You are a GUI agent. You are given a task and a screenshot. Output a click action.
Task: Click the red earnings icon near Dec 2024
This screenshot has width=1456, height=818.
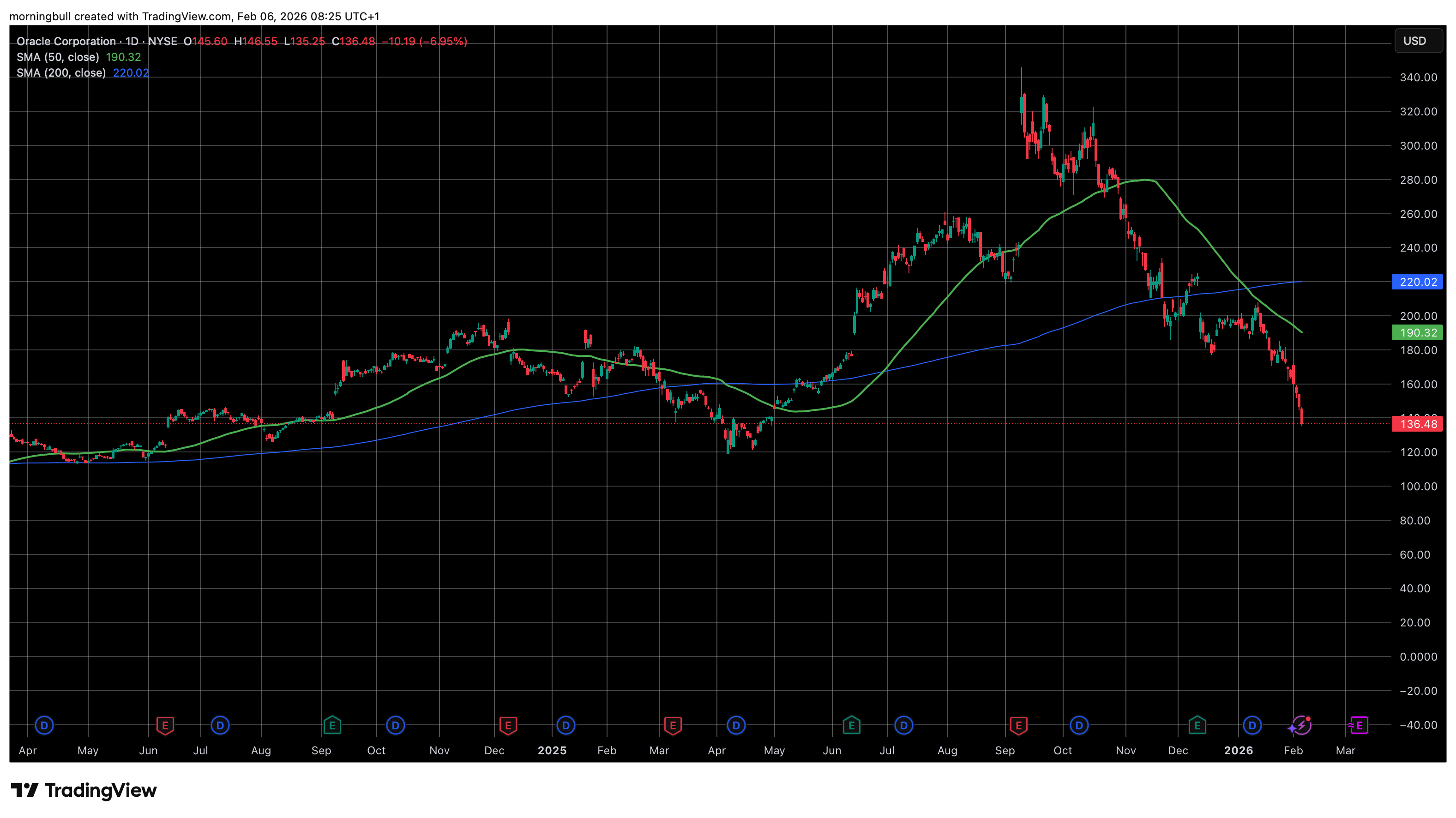point(508,725)
